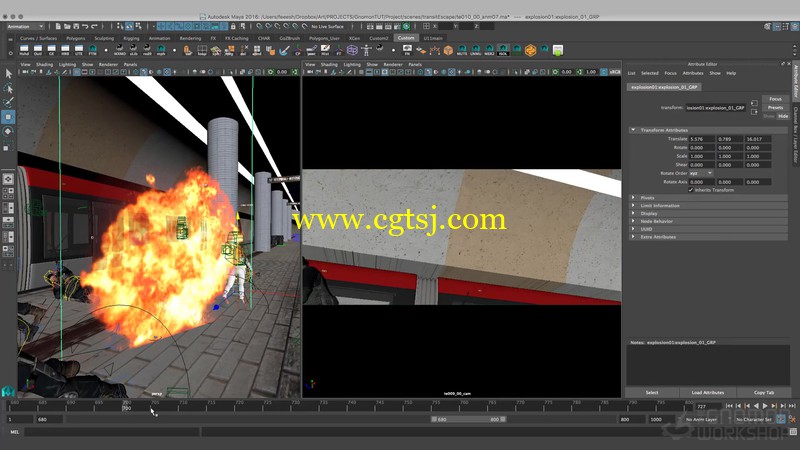The height and width of the screenshot is (450, 800).
Task: Click the explosion01:explosion_01_GRP node tab
Action: tap(664, 87)
